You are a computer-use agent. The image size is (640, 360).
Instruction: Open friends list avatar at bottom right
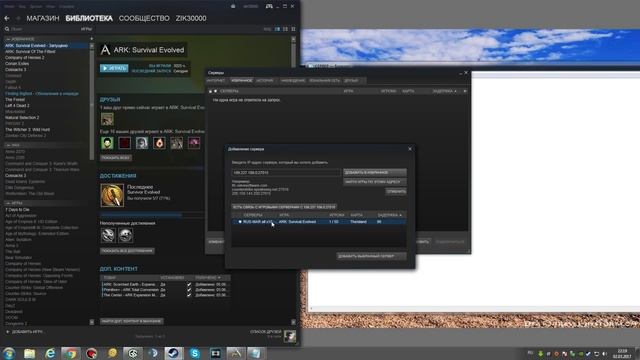(290, 336)
